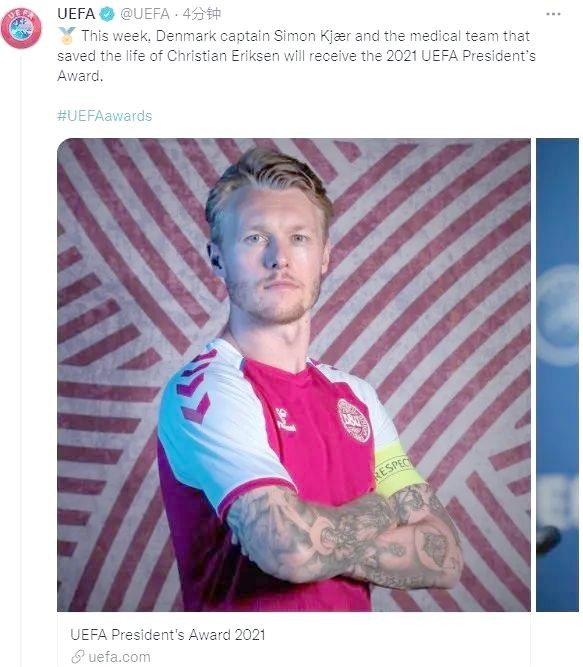Open the partially visible blue second image

point(557,375)
